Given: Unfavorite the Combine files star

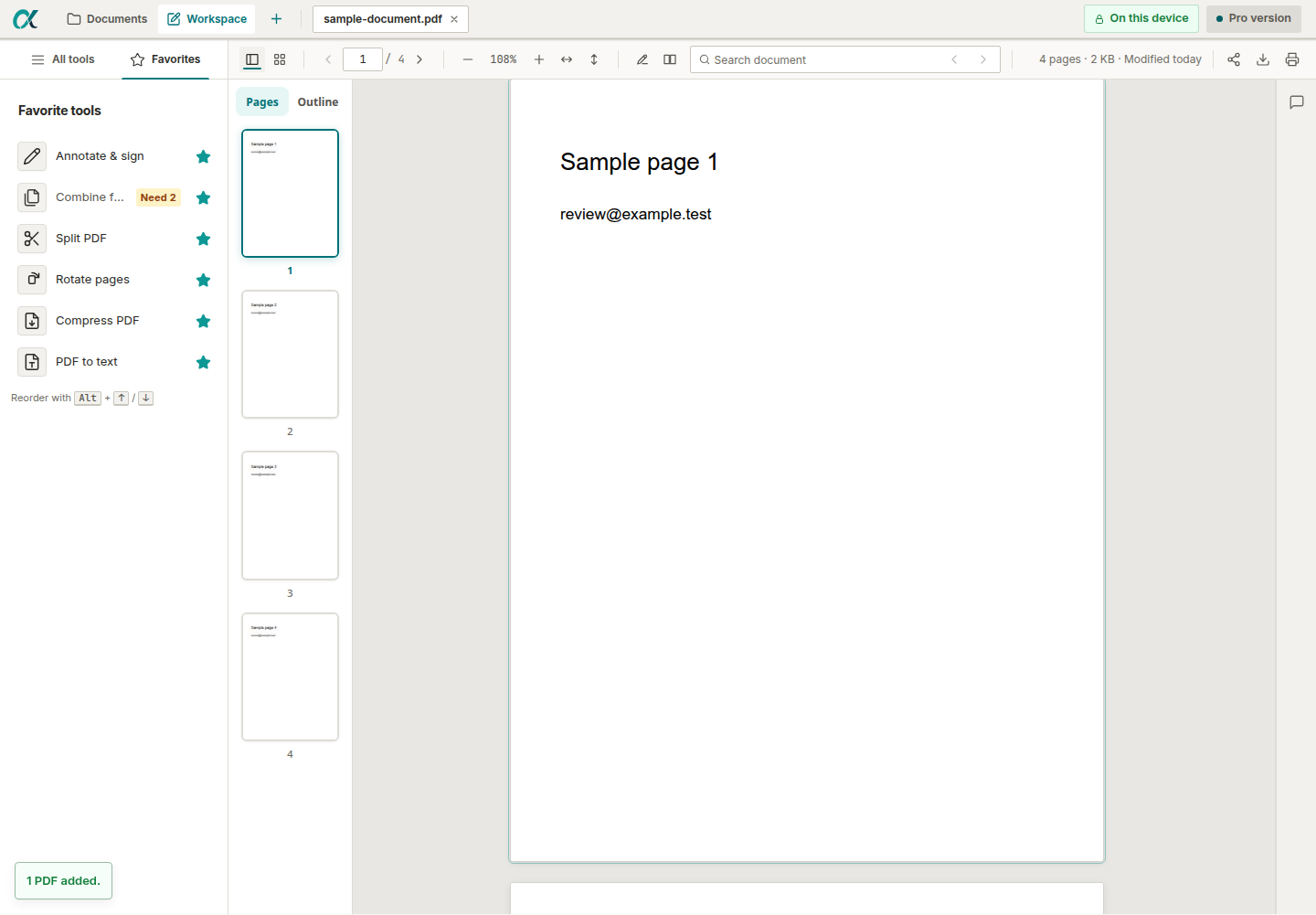Looking at the screenshot, I should (203, 197).
